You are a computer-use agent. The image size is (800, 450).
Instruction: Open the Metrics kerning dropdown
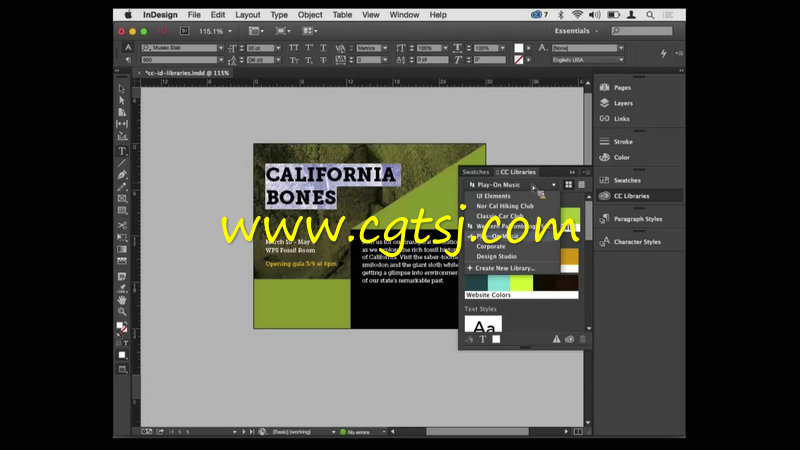[x=385, y=48]
